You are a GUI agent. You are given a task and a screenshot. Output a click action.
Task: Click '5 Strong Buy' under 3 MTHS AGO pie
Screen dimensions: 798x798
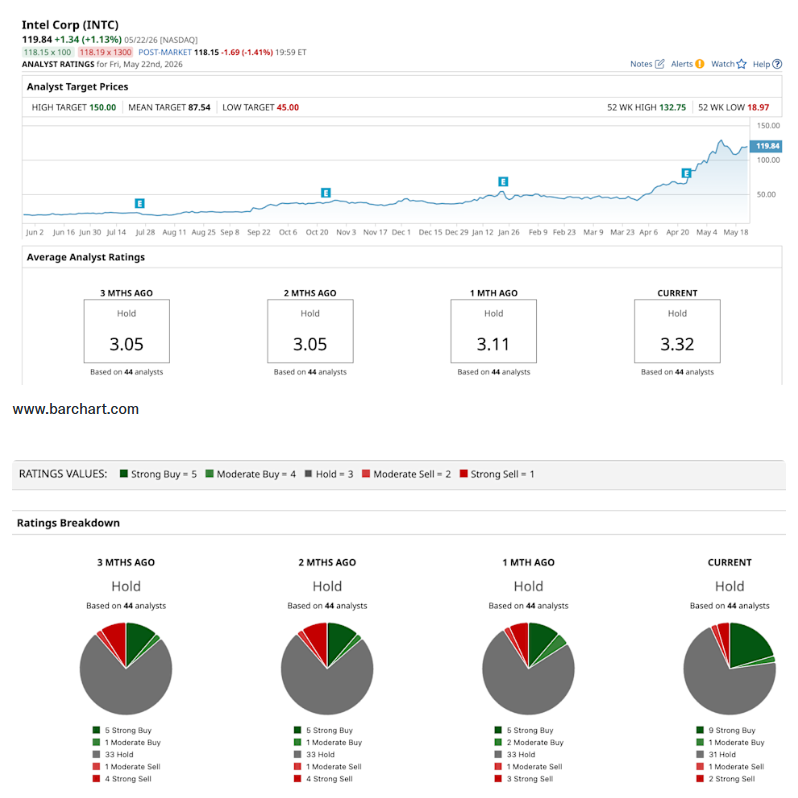[122, 730]
